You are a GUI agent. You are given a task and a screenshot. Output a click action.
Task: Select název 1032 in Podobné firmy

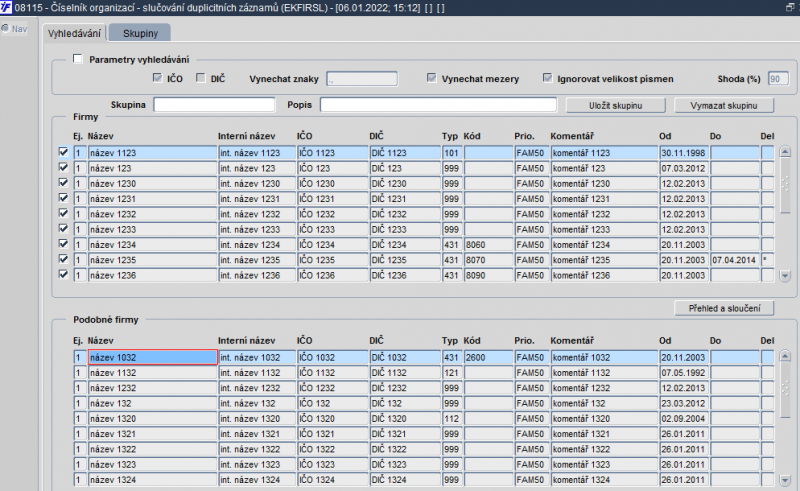[153, 357]
